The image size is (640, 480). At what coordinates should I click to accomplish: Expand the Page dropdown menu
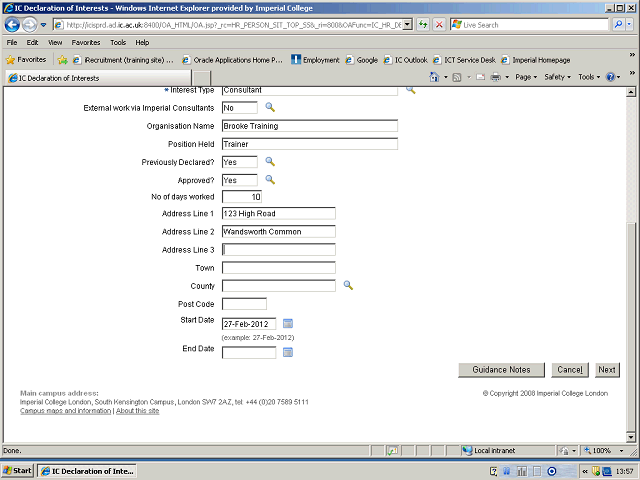tap(527, 77)
